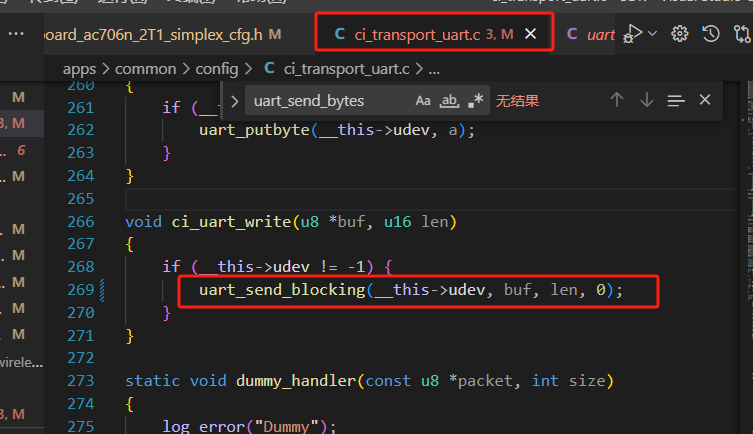Run or debug with the play icon
Image resolution: width=753 pixels, height=434 pixels.
click(x=632, y=34)
